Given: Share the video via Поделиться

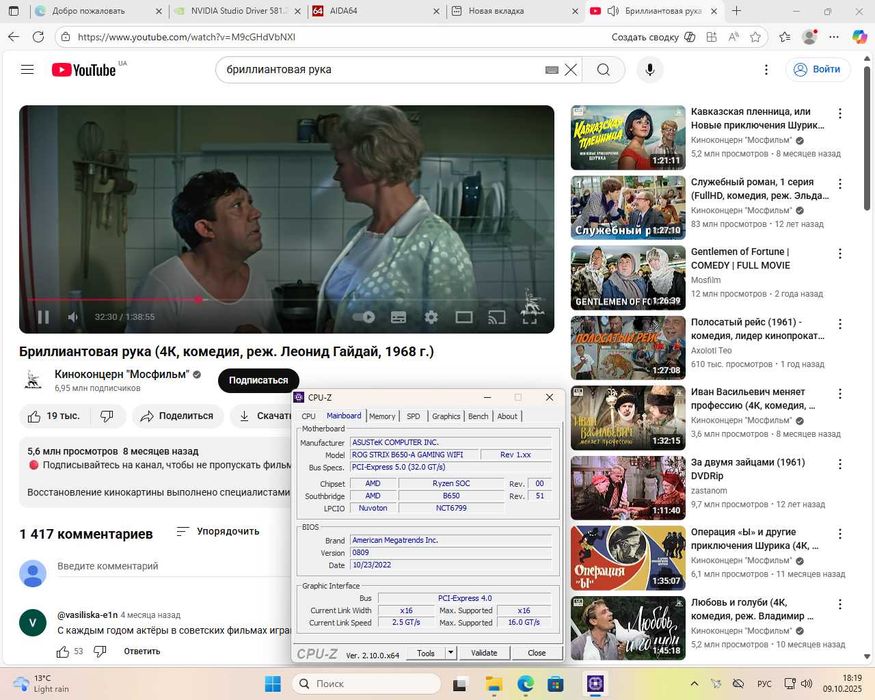Looking at the screenshot, I should [177, 416].
